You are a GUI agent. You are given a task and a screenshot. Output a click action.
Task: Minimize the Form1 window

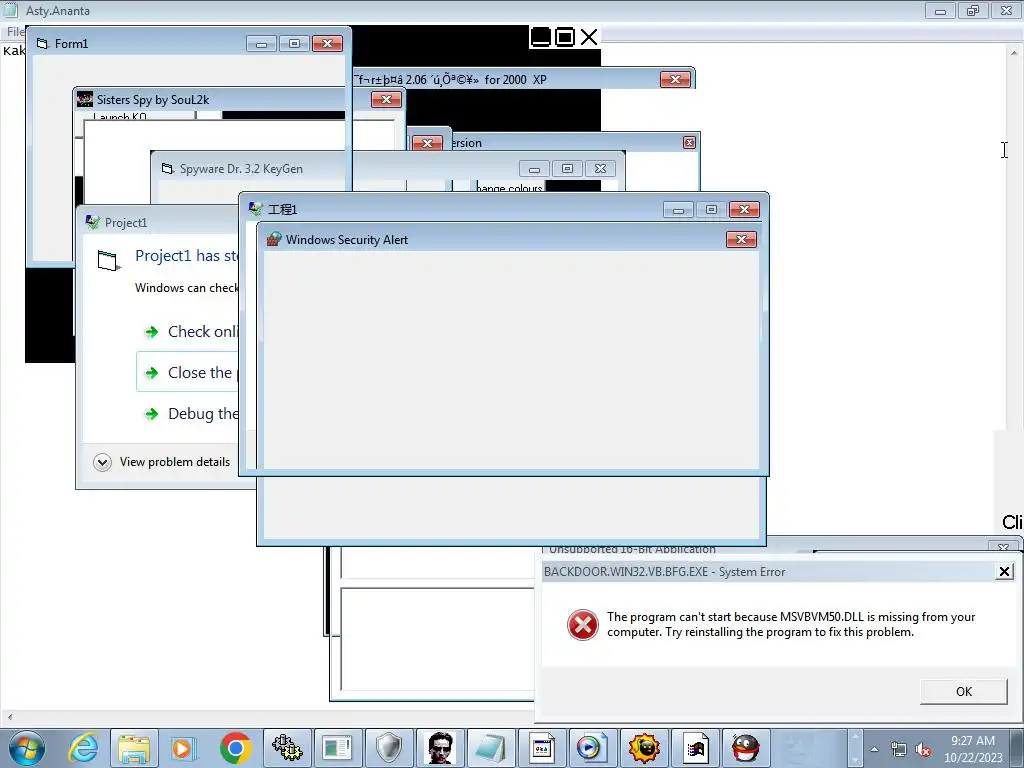click(261, 44)
